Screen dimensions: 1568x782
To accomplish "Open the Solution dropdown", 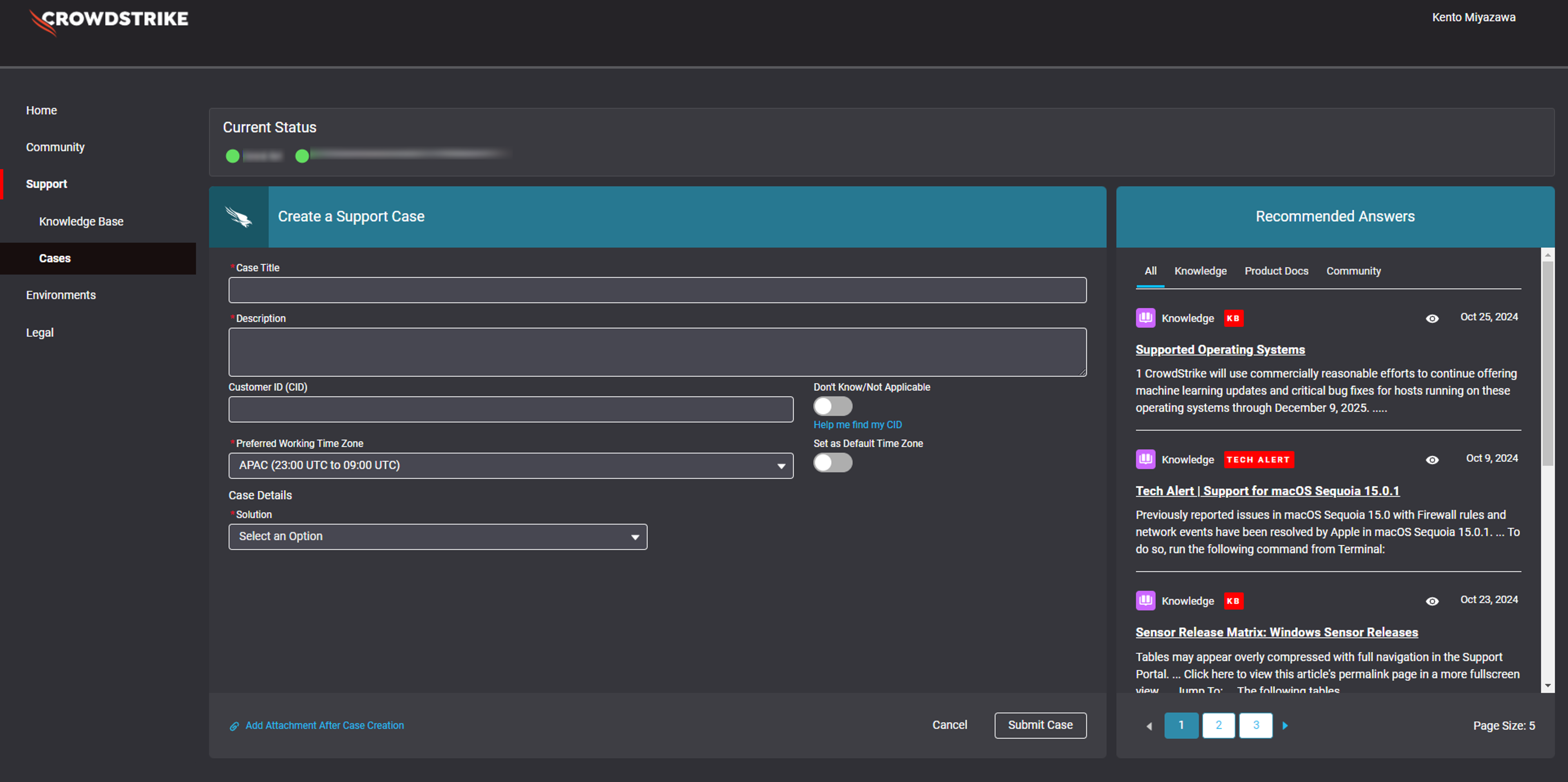I will pos(438,536).
